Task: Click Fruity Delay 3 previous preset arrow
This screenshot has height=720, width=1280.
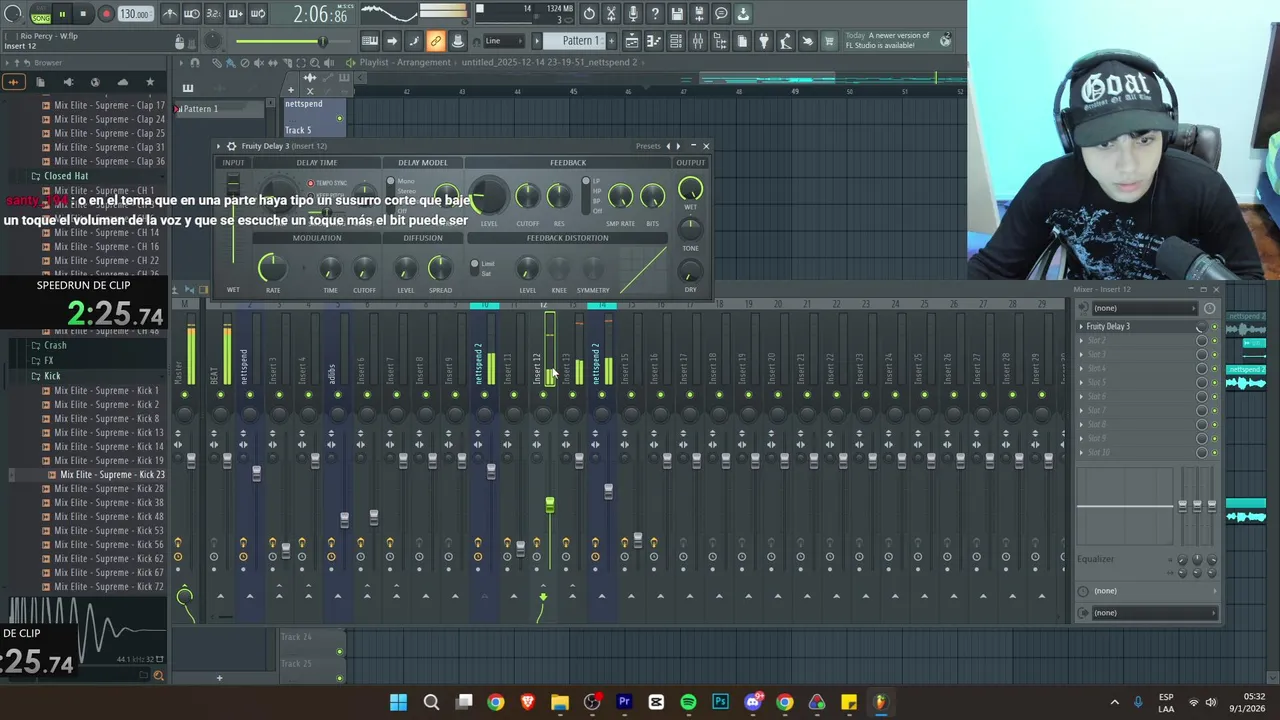Action: coord(668,146)
